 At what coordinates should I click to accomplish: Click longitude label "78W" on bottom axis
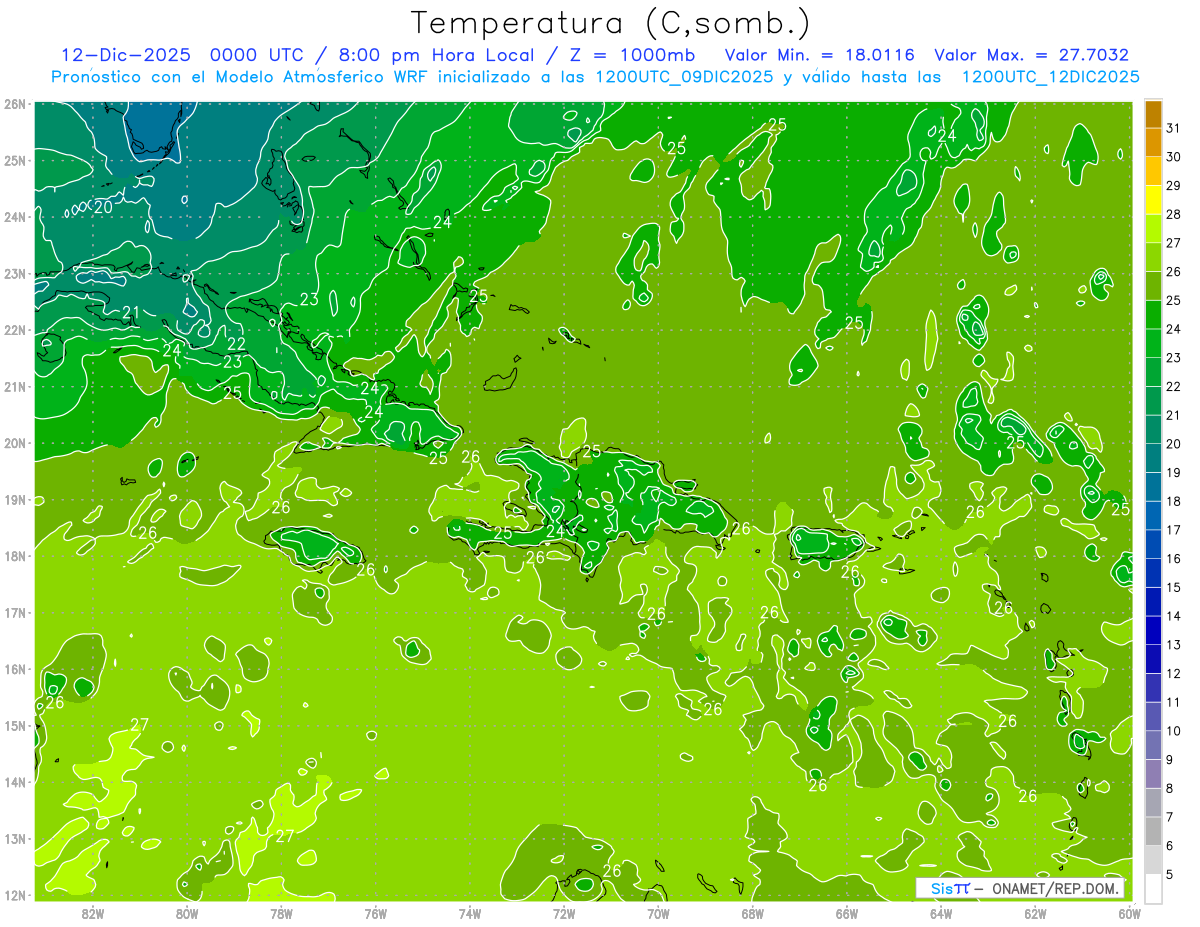point(281,912)
